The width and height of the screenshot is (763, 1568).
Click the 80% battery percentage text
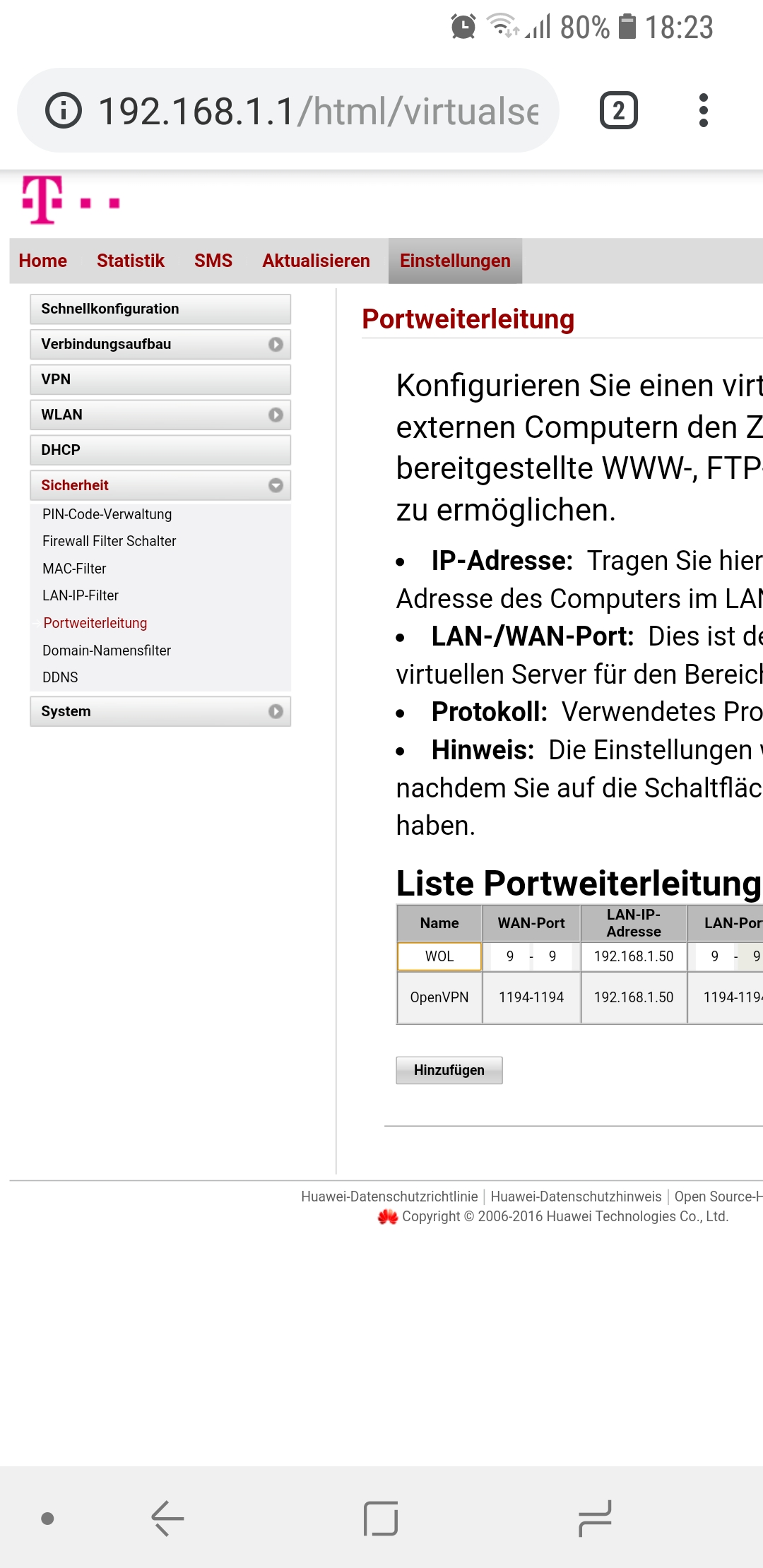click(x=584, y=28)
